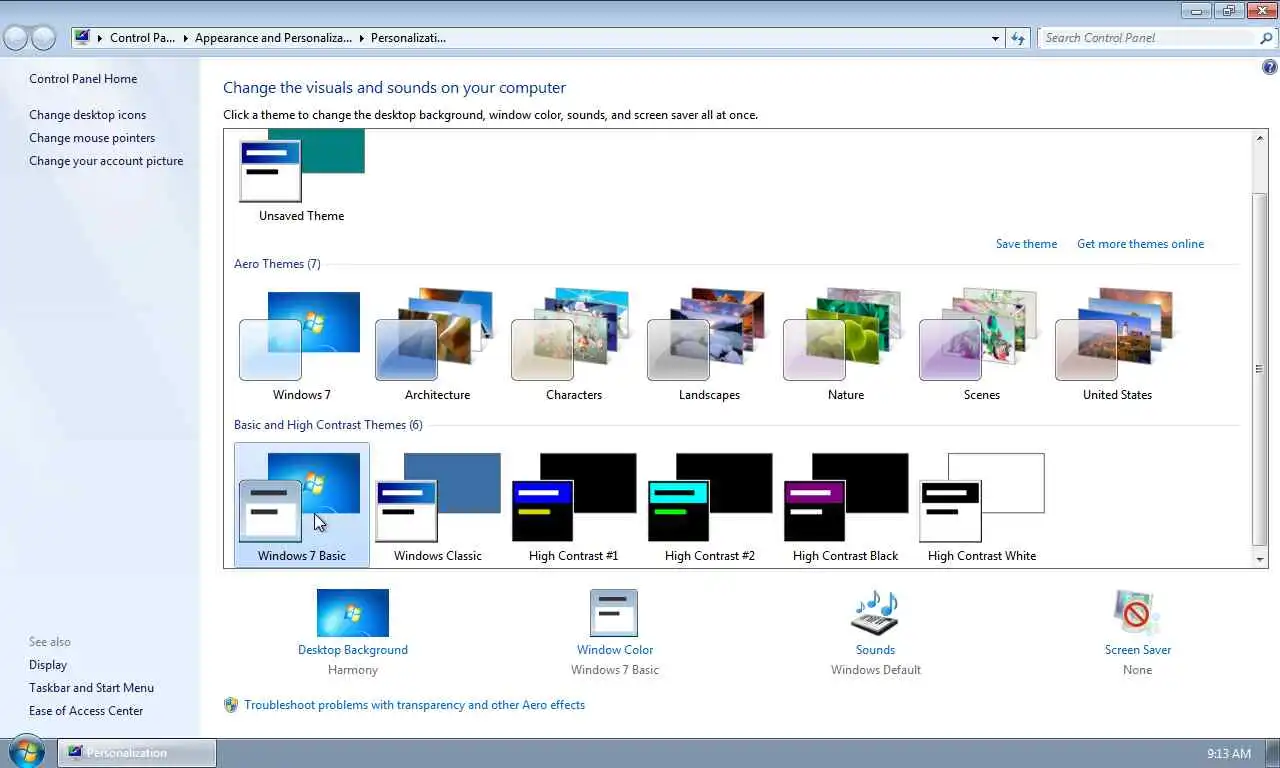Click the Sounds text link
This screenshot has width=1280, height=768.
coord(875,650)
